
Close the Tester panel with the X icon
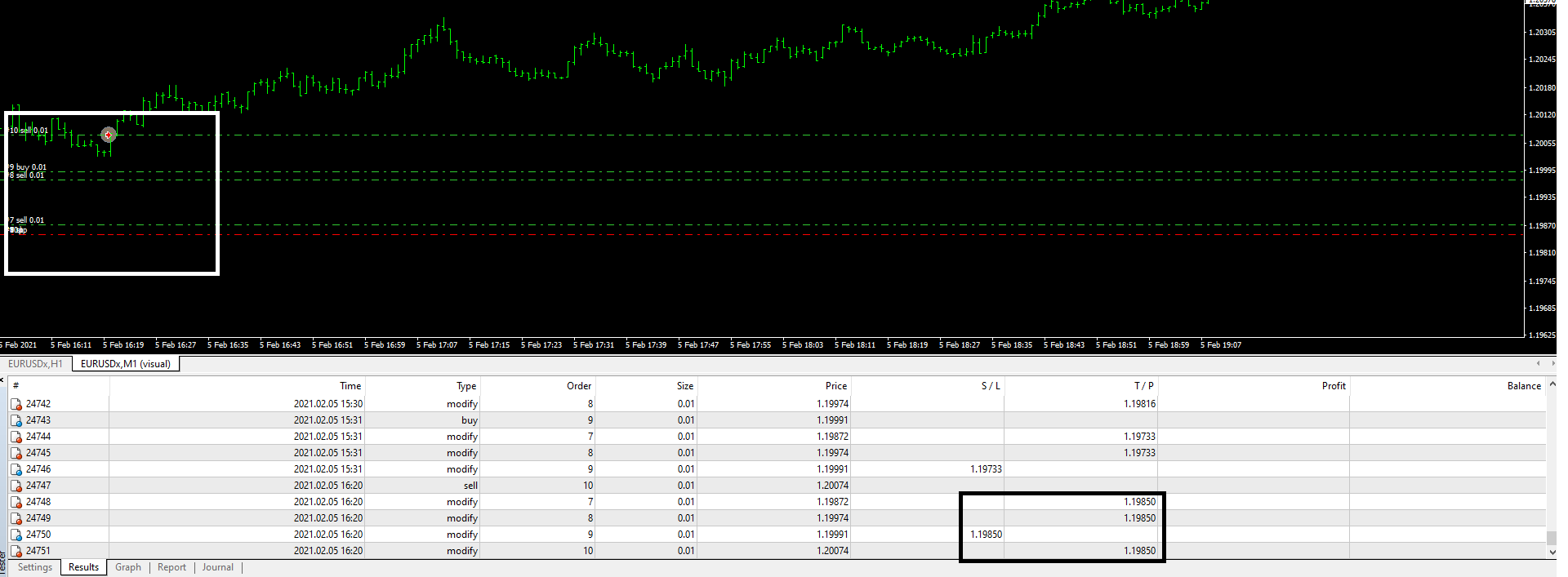point(2,379)
